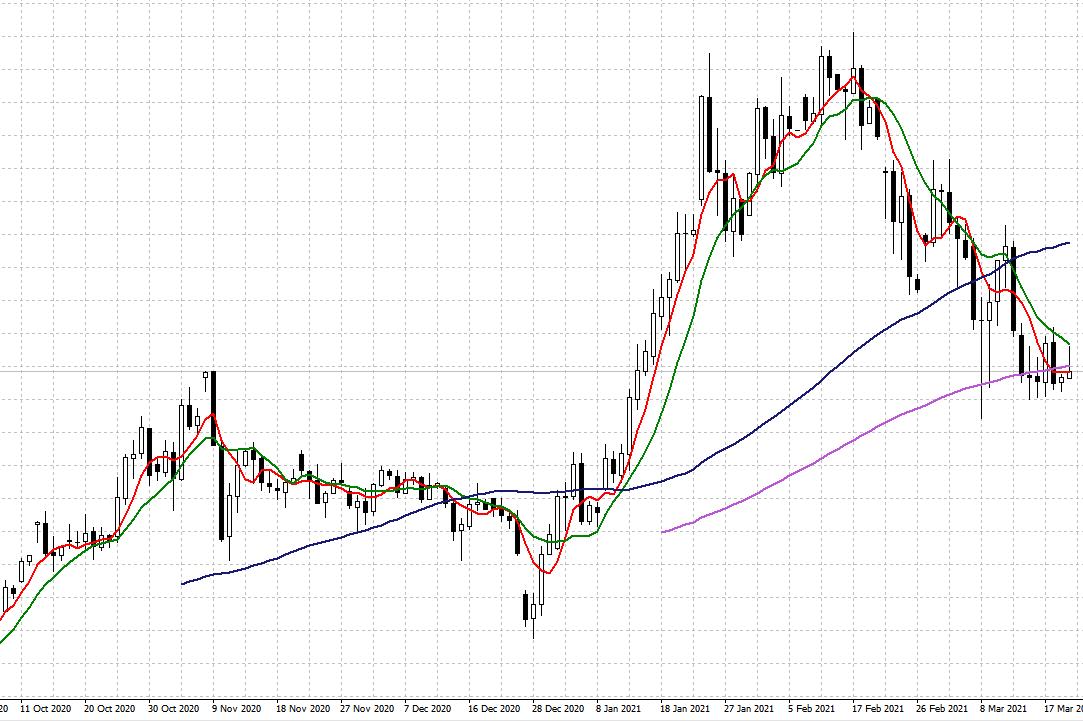Click the 18 Nov 2020 date label

click(303, 708)
